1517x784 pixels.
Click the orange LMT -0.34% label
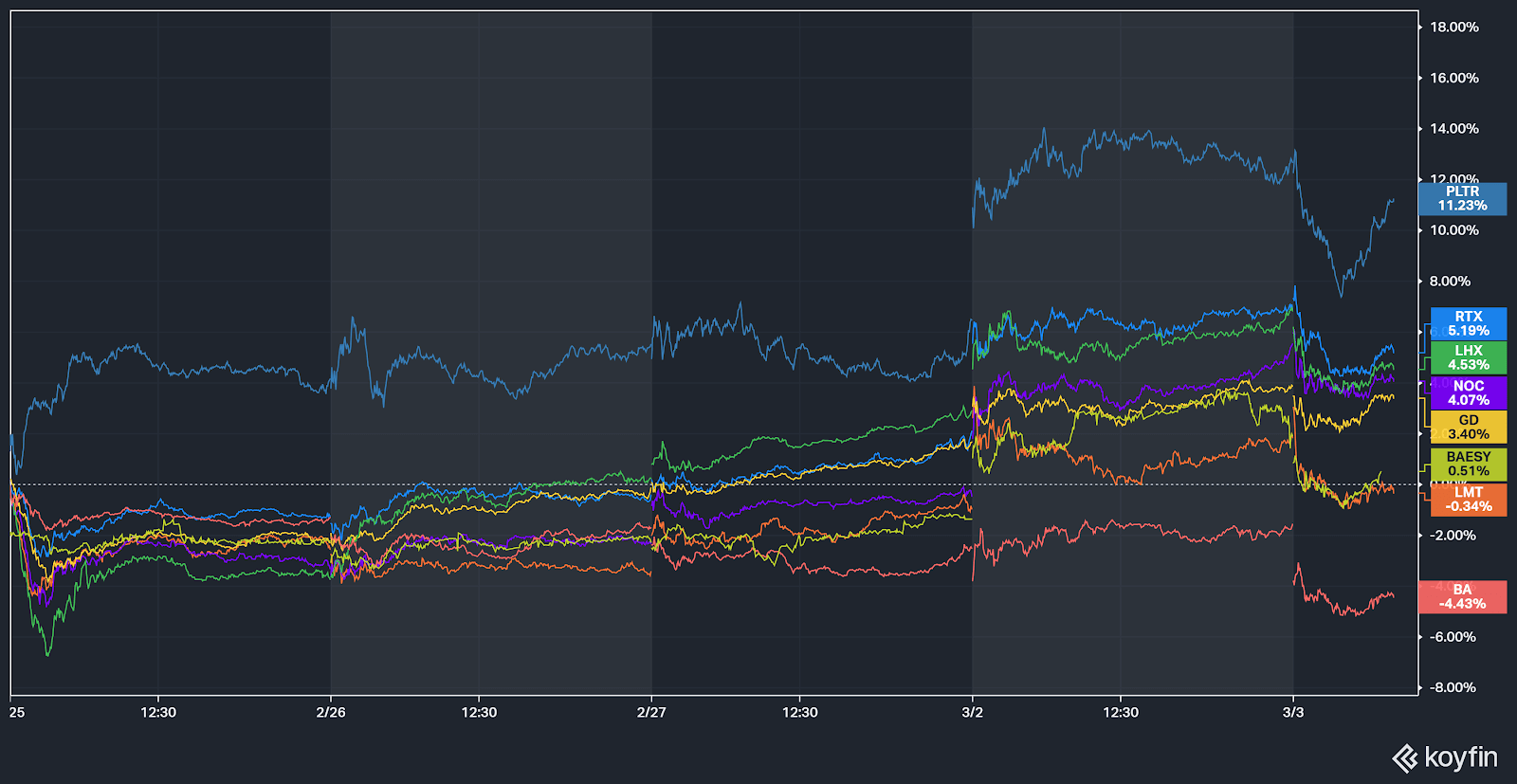tap(1468, 499)
